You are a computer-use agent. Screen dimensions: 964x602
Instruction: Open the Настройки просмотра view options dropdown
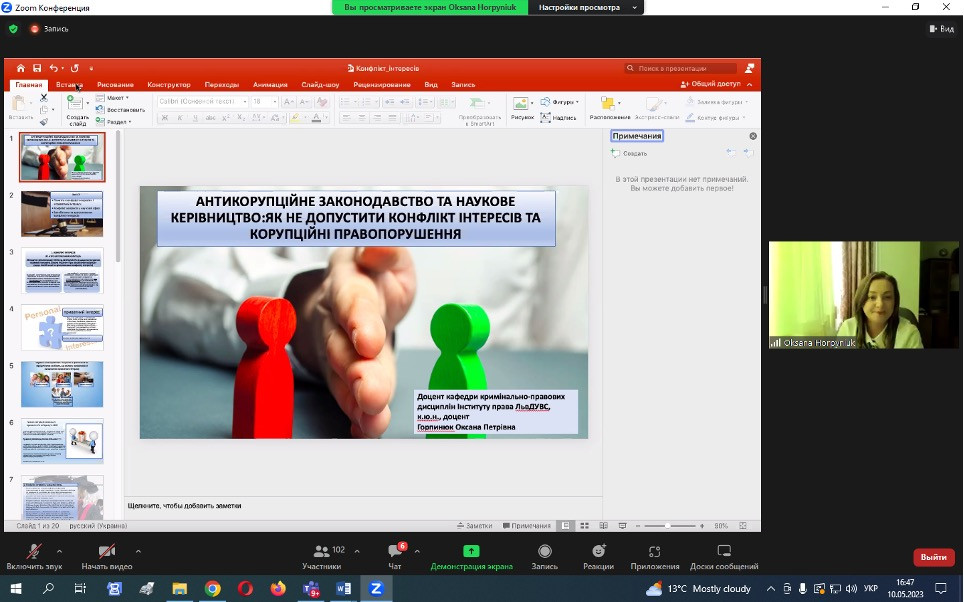coord(586,7)
